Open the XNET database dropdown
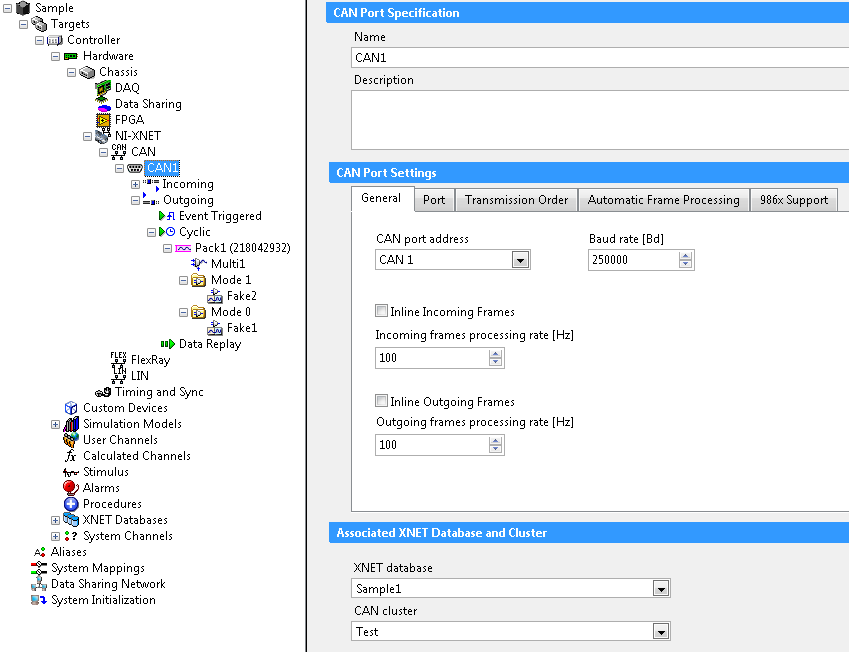The image size is (849, 652). click(x=660, y=589)
